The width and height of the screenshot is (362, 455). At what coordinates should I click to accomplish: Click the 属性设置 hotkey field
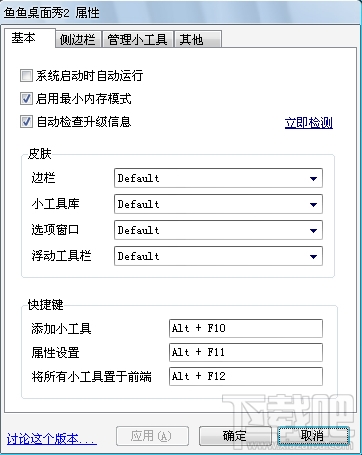(x=246, y=352)
